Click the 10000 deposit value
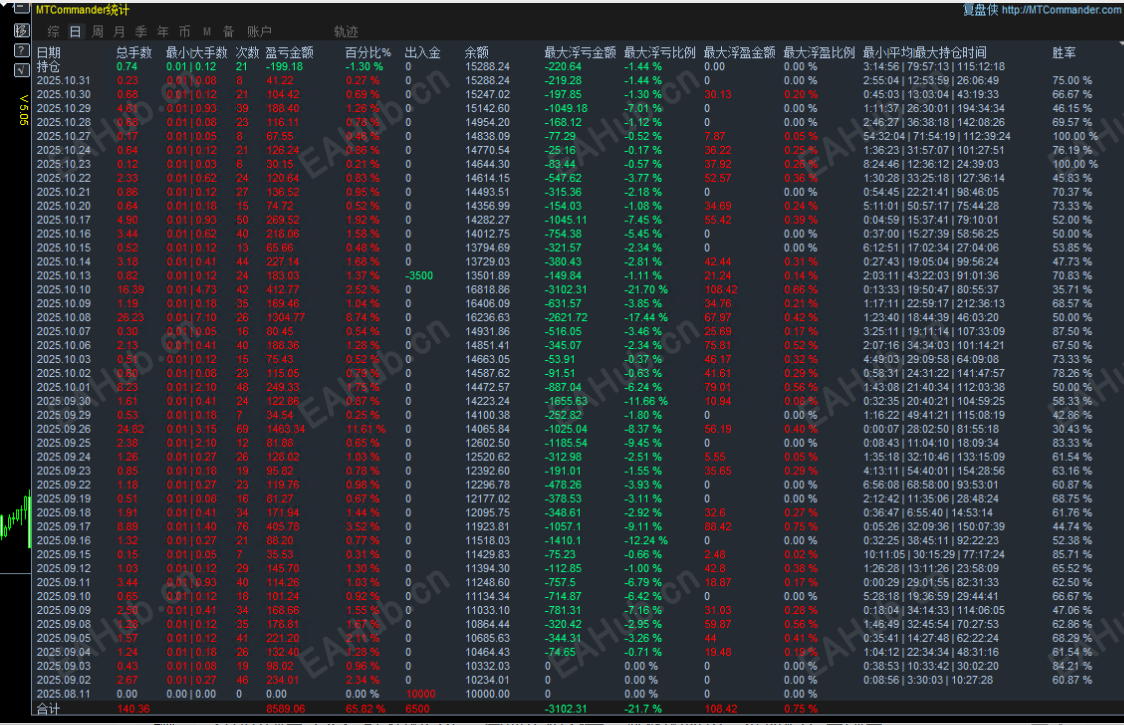Viewport: 1124px width, 725px height. click(421, 694)
